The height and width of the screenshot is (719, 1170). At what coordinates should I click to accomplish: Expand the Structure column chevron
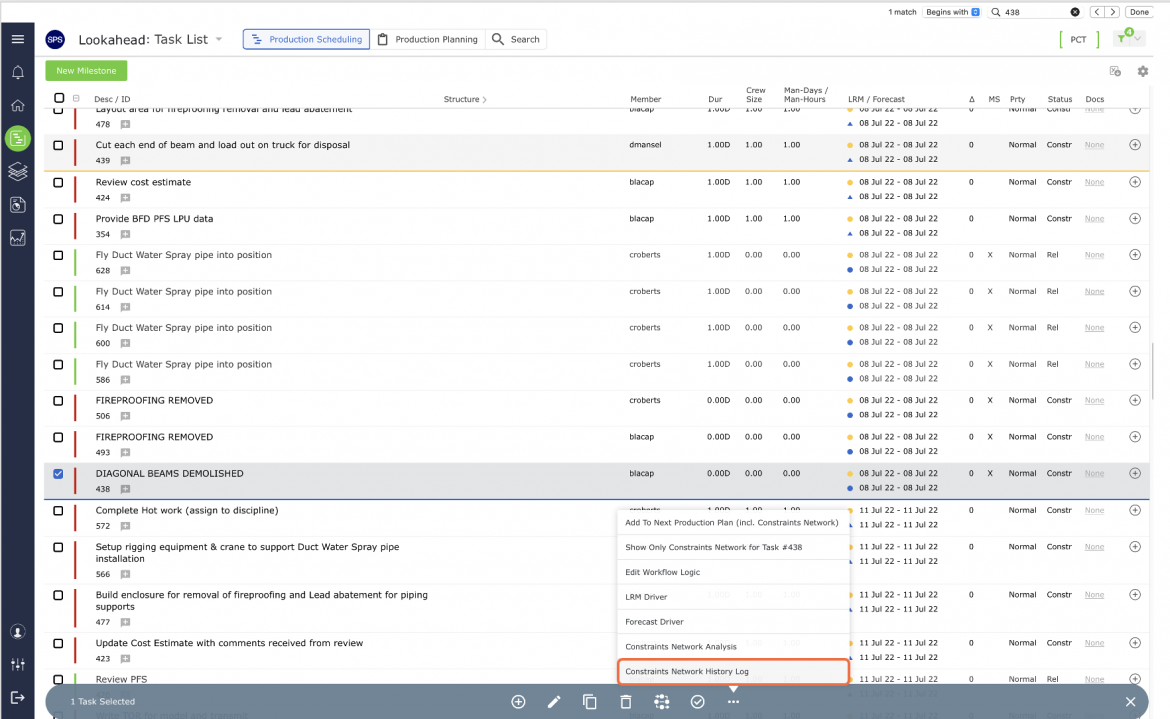[484, 99]
